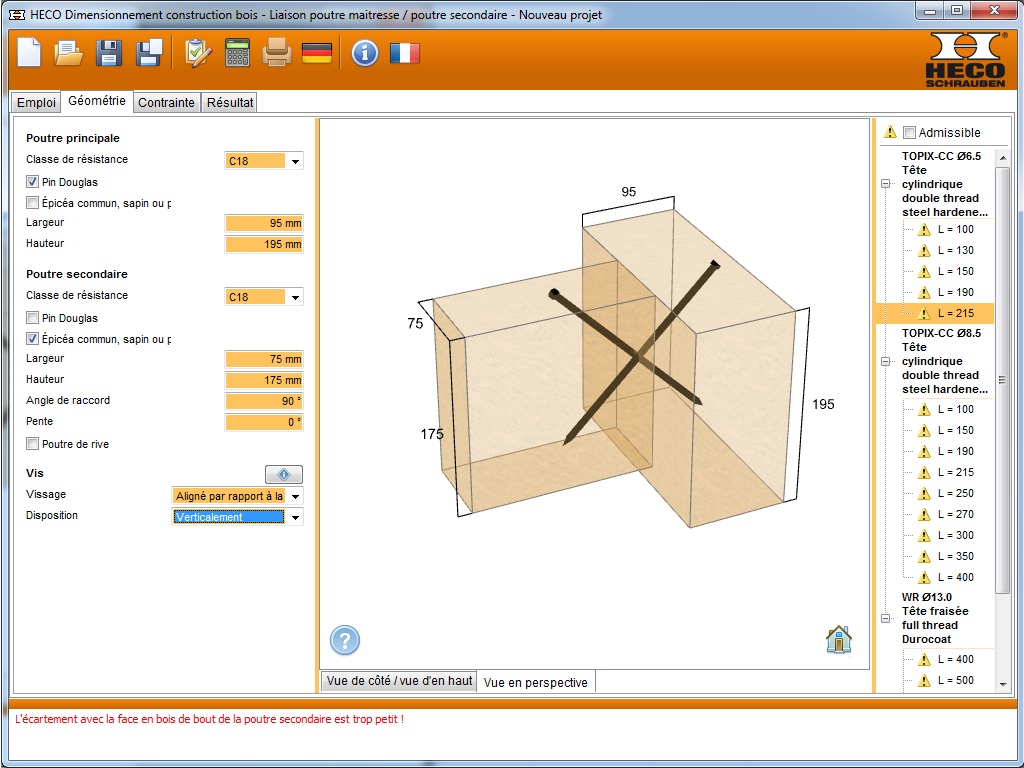Open project with the folder icon
The width and height of the screenshot is (1024, 768).
(x=68, y=53)
